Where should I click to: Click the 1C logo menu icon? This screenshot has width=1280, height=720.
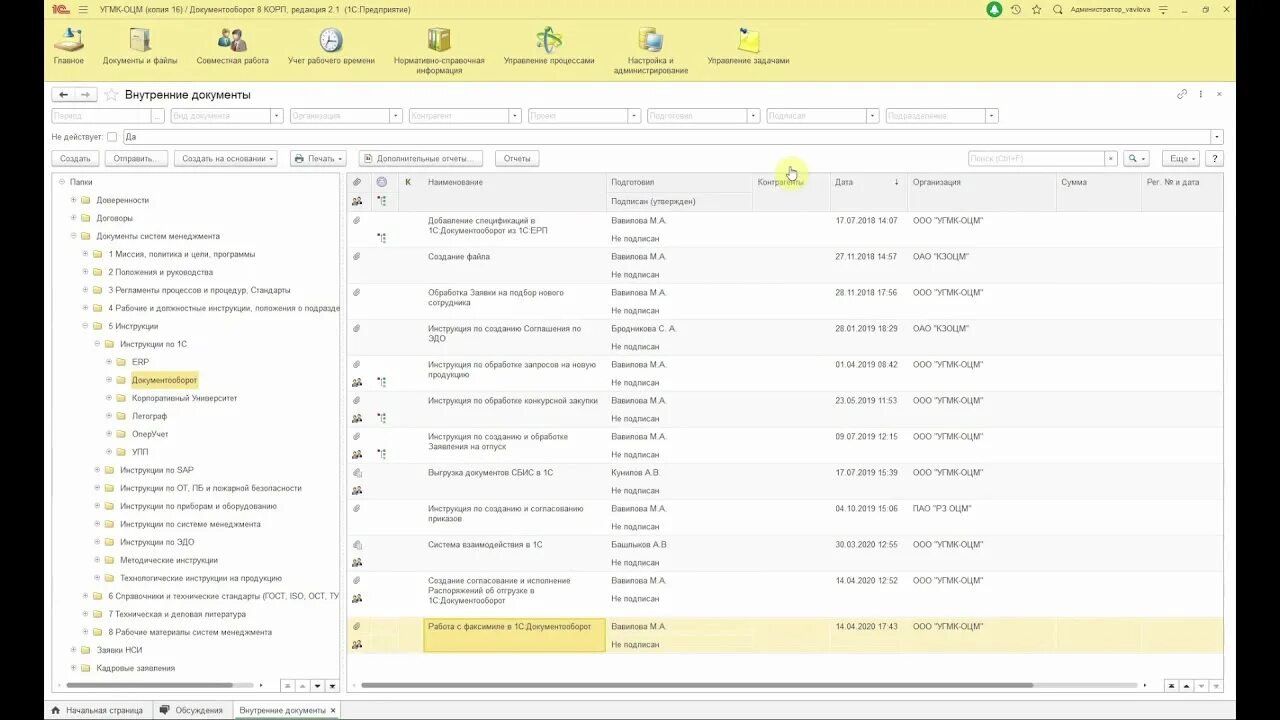coord(60,9)
